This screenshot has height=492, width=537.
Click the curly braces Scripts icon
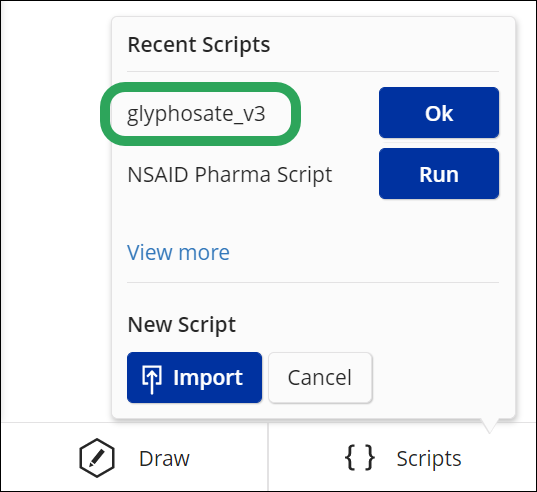point(360,458)
